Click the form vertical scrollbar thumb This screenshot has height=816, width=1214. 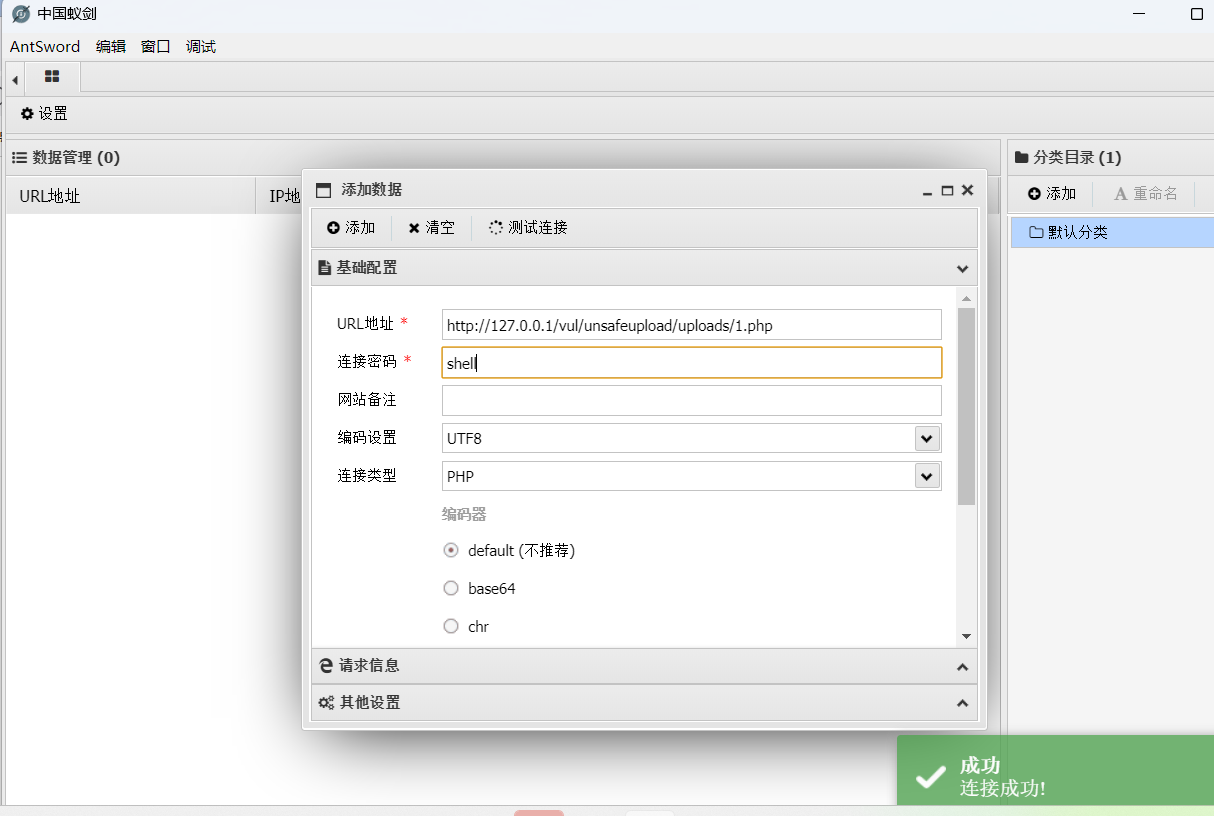coord(966,406)
